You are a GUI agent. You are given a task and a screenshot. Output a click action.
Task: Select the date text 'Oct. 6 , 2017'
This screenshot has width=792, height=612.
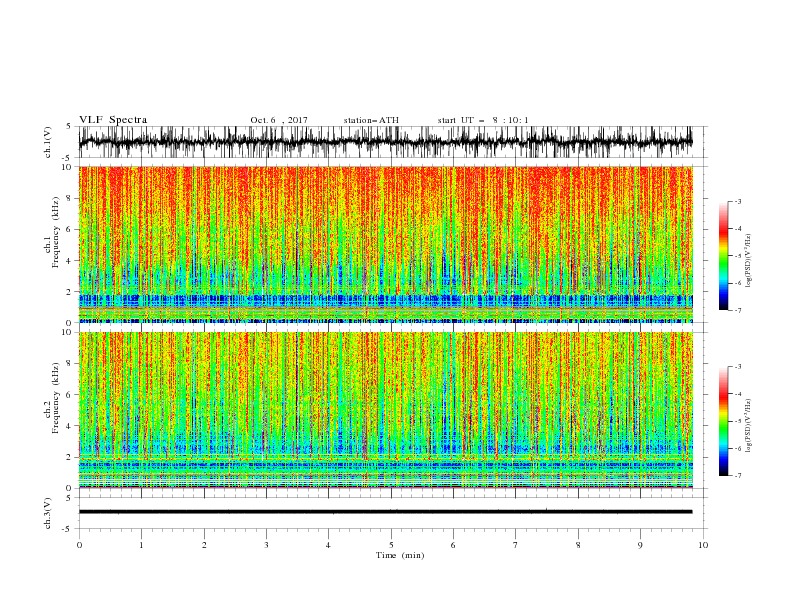(x=279, y=120)
